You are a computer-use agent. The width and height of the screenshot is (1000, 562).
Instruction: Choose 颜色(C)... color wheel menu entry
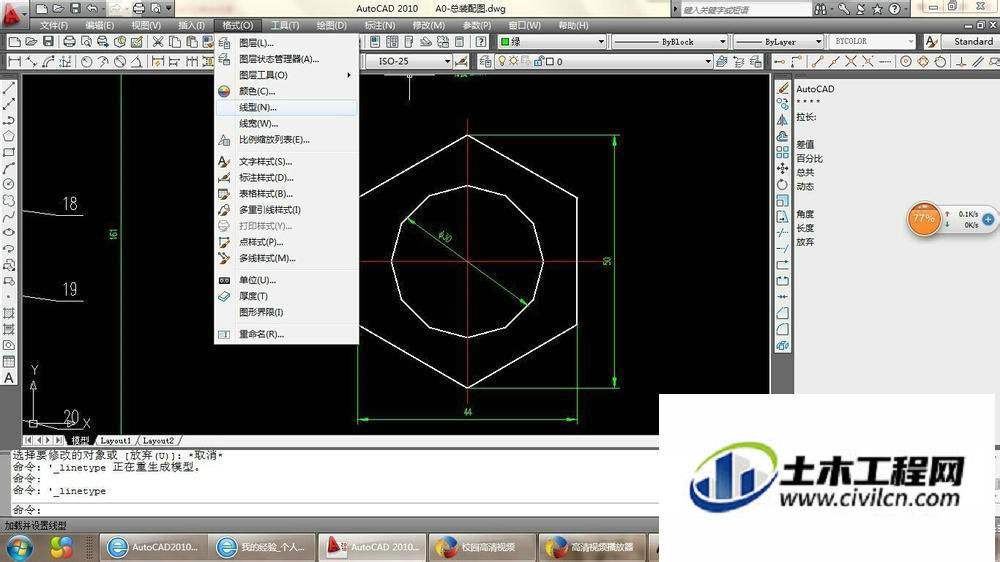coord(286,91)
